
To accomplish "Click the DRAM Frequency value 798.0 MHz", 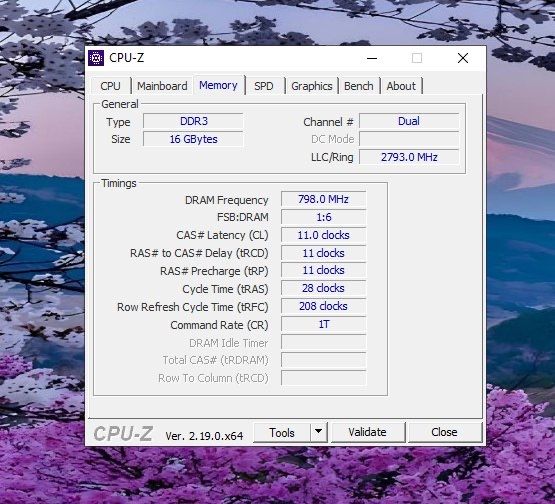I will point(324,199).
